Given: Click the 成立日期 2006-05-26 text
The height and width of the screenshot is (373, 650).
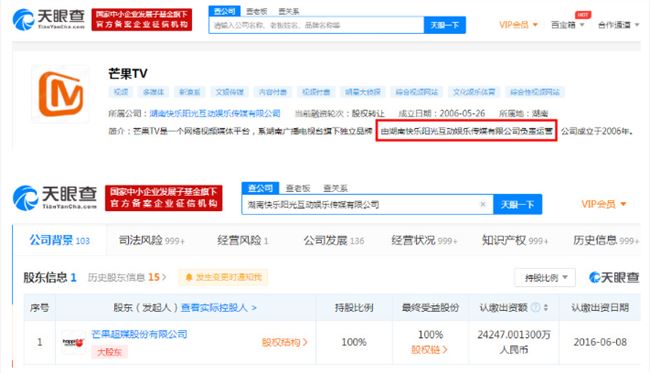Looking at the screenshot, I should pos(441,113).
